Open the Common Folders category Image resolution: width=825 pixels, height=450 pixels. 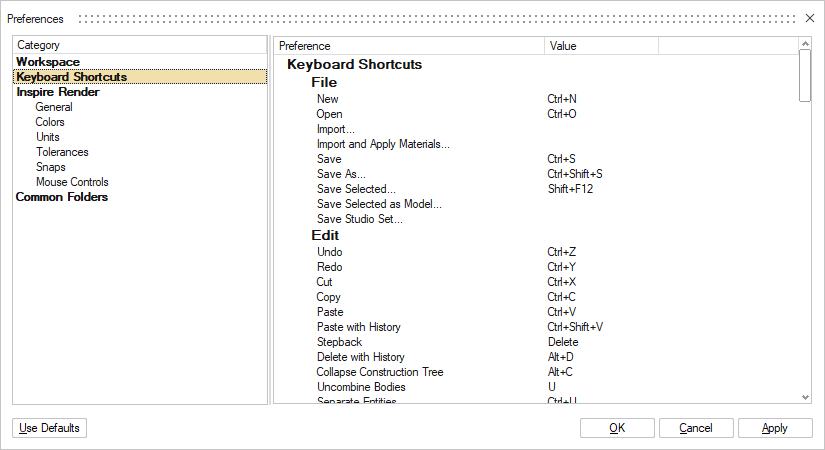click(62, 197)
